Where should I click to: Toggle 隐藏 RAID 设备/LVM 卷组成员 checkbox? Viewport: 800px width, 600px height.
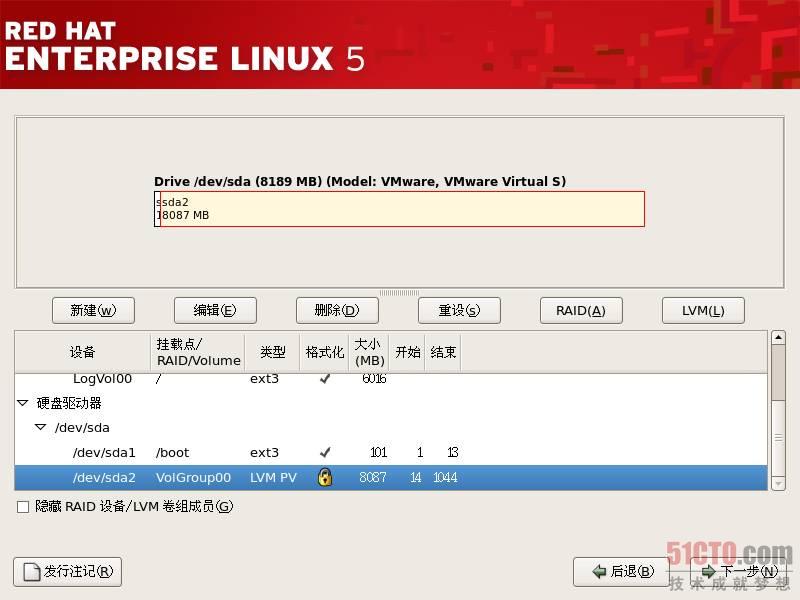point(23,507)
